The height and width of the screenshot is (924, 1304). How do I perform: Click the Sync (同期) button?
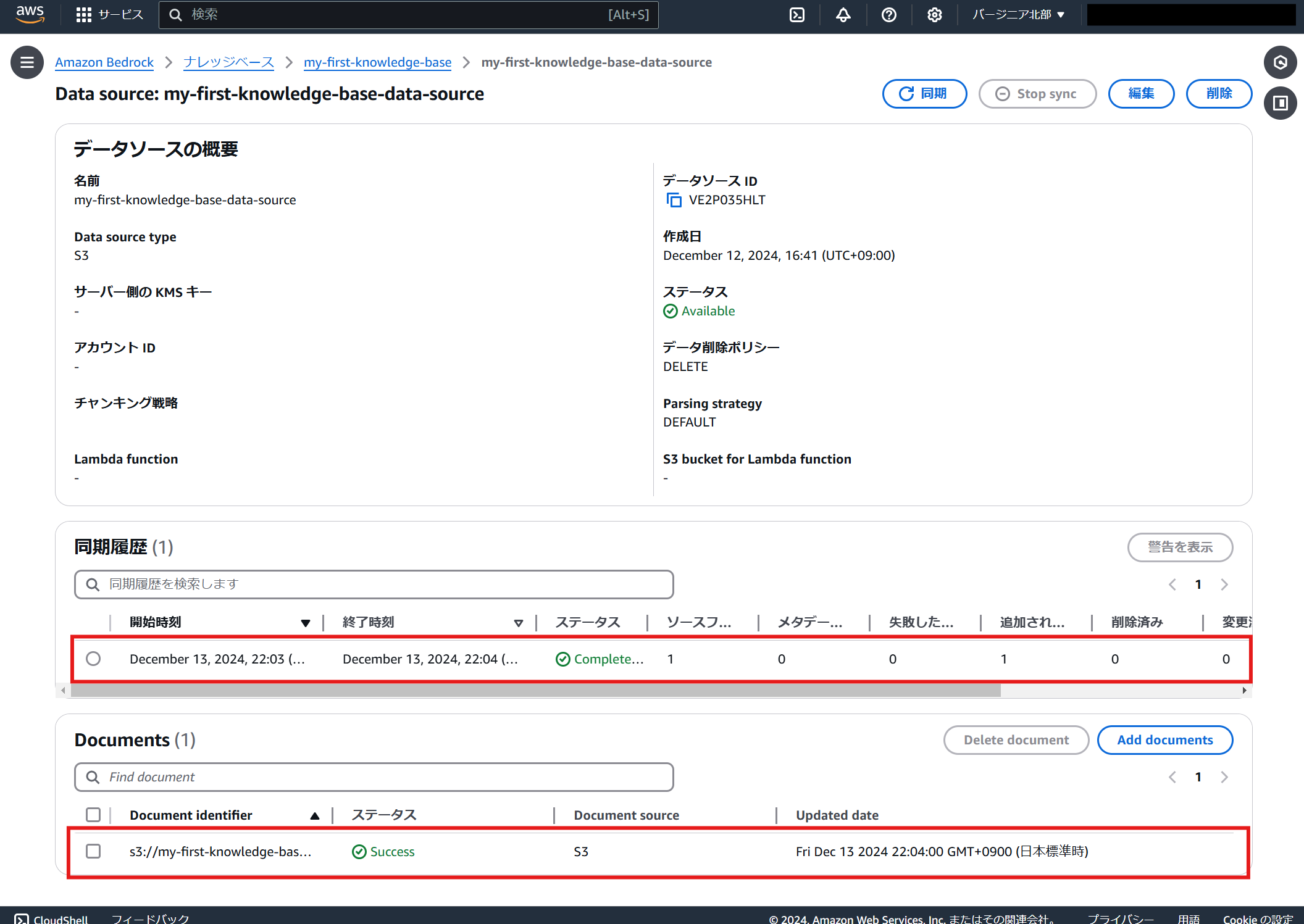coord(924,94)
